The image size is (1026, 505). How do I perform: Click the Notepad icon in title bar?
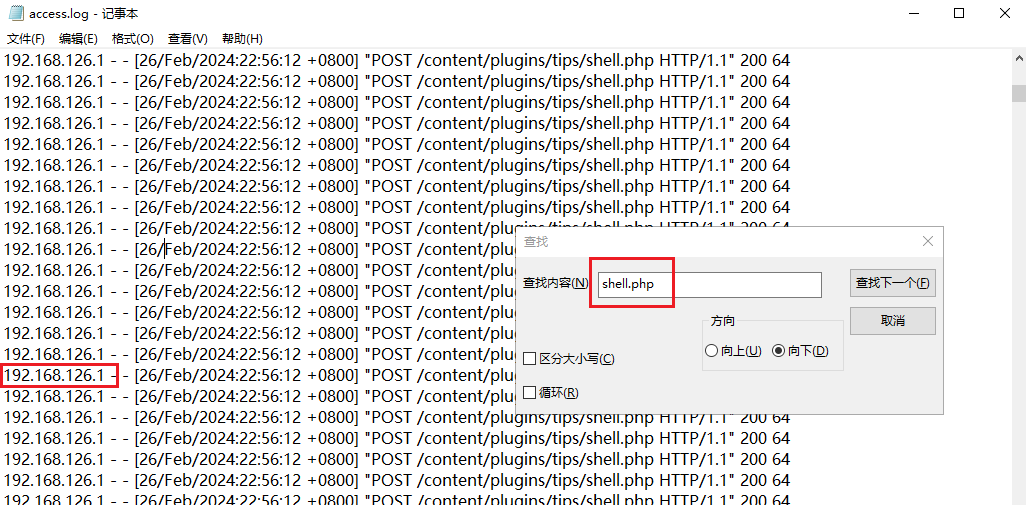pos(15,14)
